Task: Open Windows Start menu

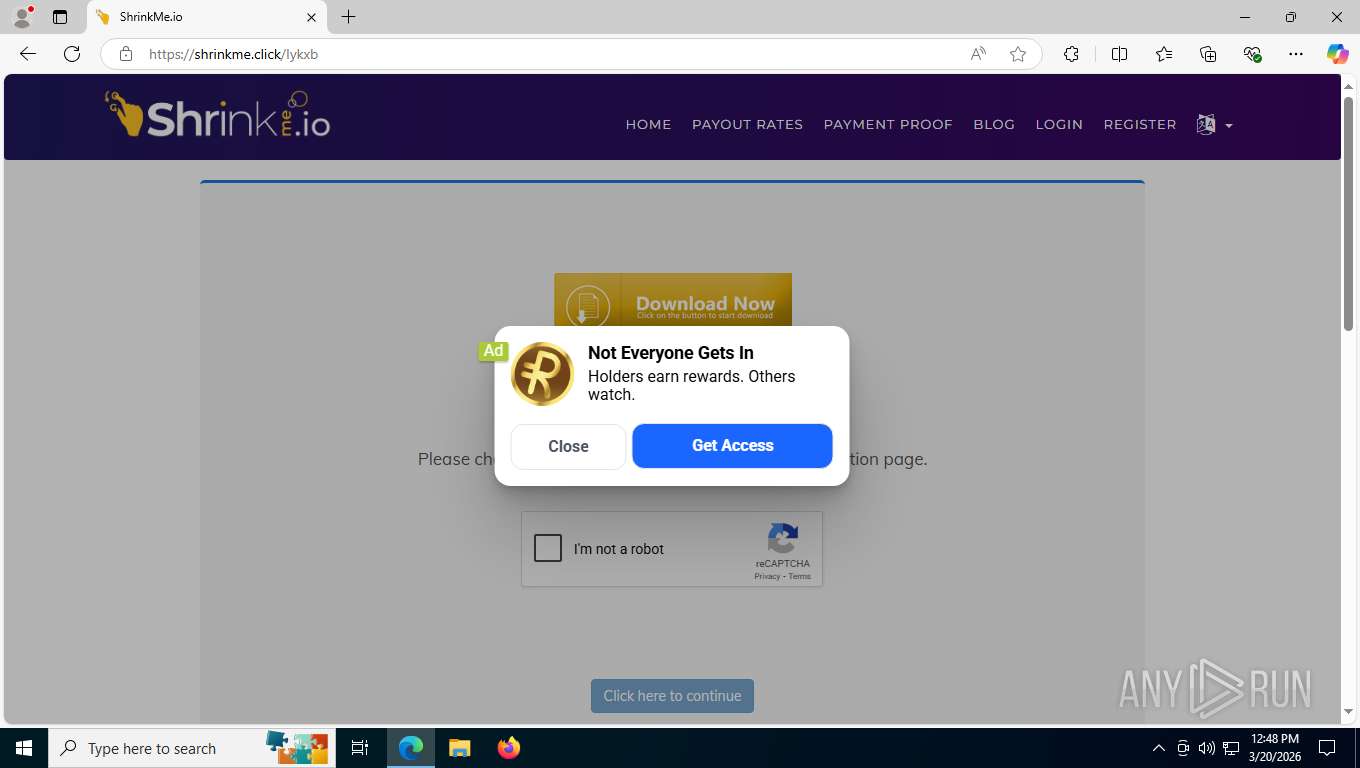Action: [x=24, y=748]
